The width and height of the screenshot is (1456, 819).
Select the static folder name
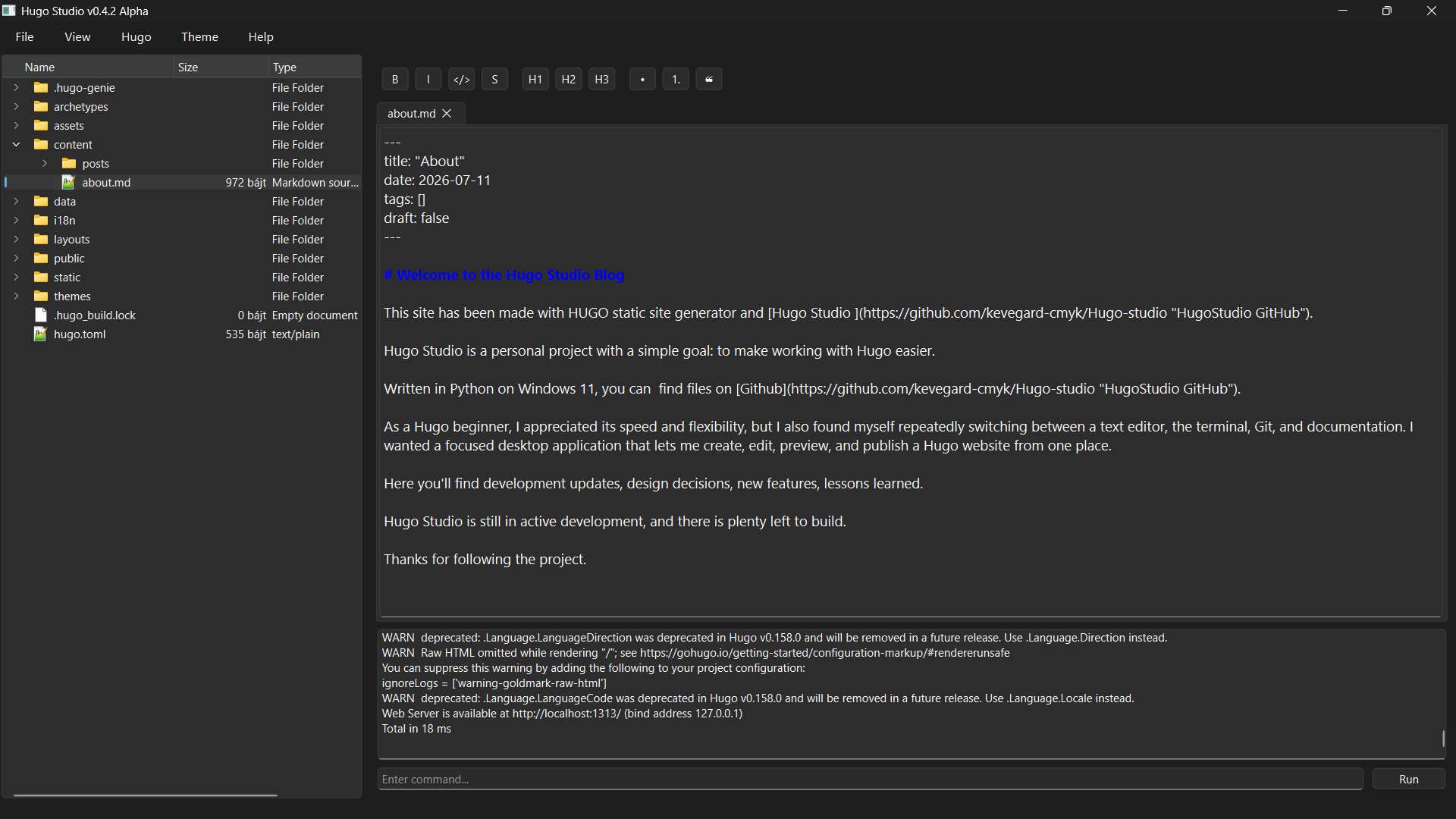pos(67,277)
